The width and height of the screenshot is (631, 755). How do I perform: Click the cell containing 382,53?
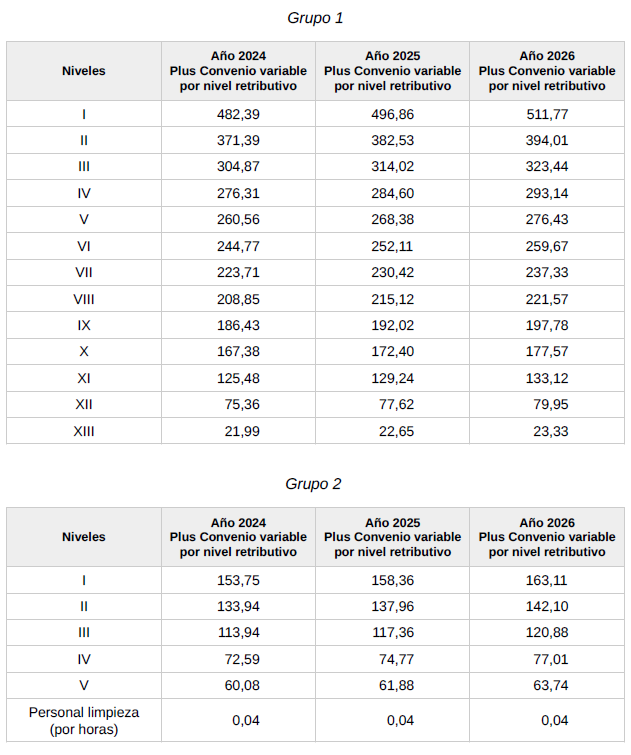393,141
